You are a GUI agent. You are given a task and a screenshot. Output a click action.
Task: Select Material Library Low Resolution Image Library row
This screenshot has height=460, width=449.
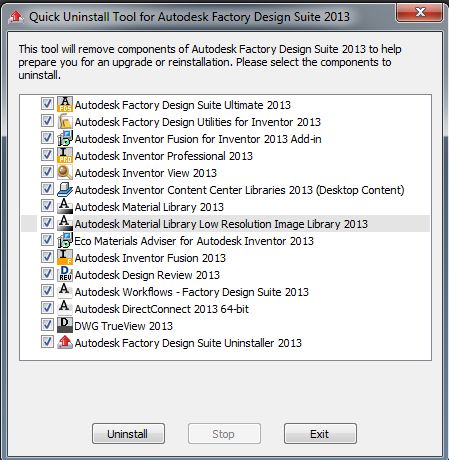[x=225, y=223]
